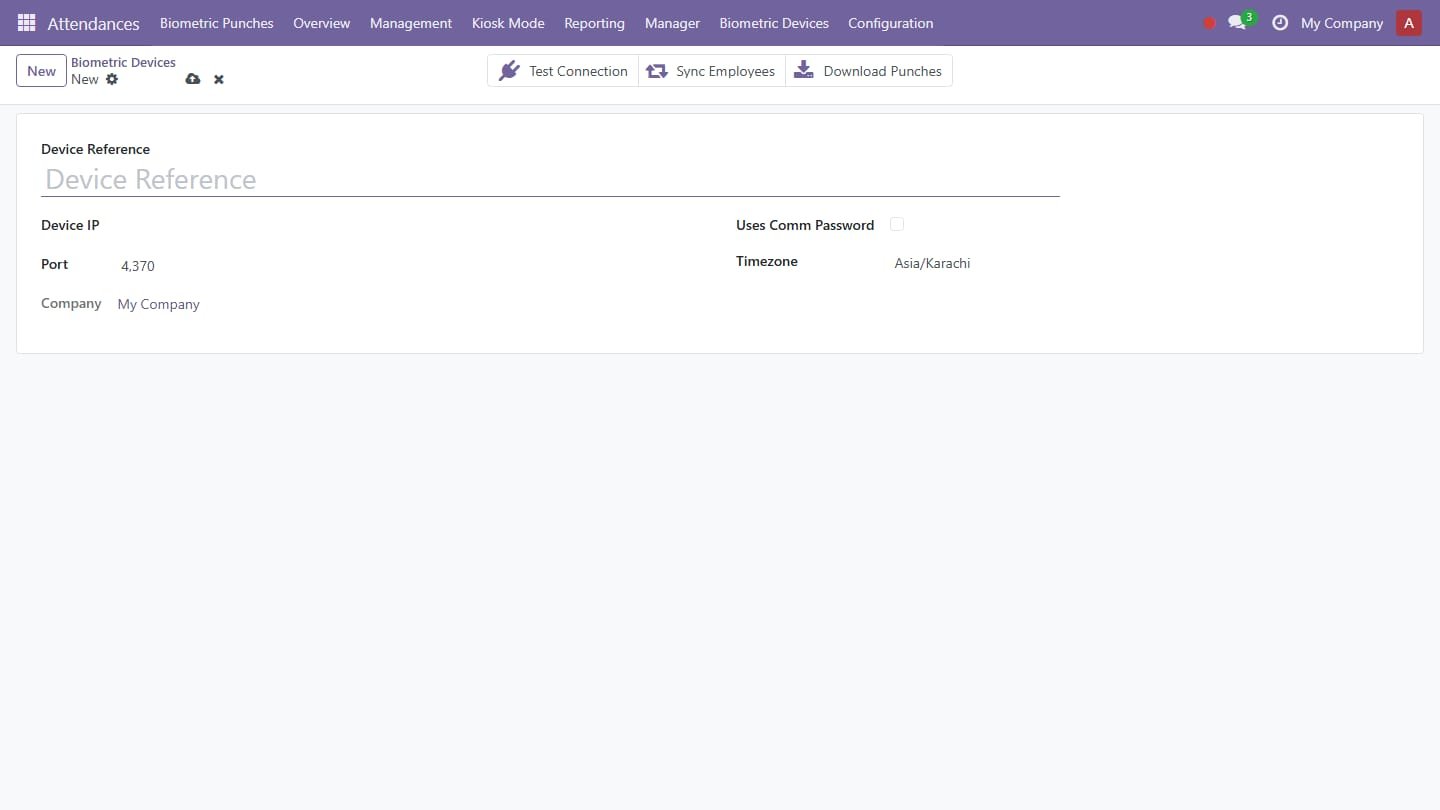Open the apps grid home menu icon
Image resolution: width=1440 pixels, height=810 pixels.
tap(27, 22)
